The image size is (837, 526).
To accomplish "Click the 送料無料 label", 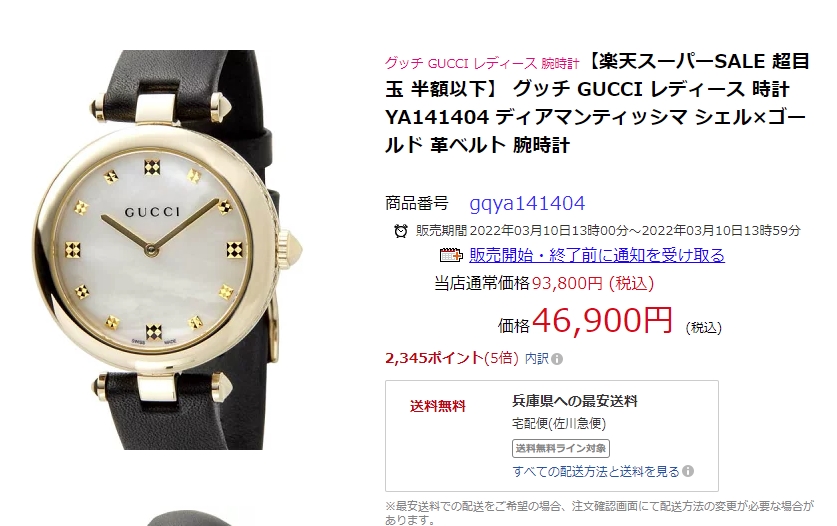I will pyautogui.click(x=437, y=406).
